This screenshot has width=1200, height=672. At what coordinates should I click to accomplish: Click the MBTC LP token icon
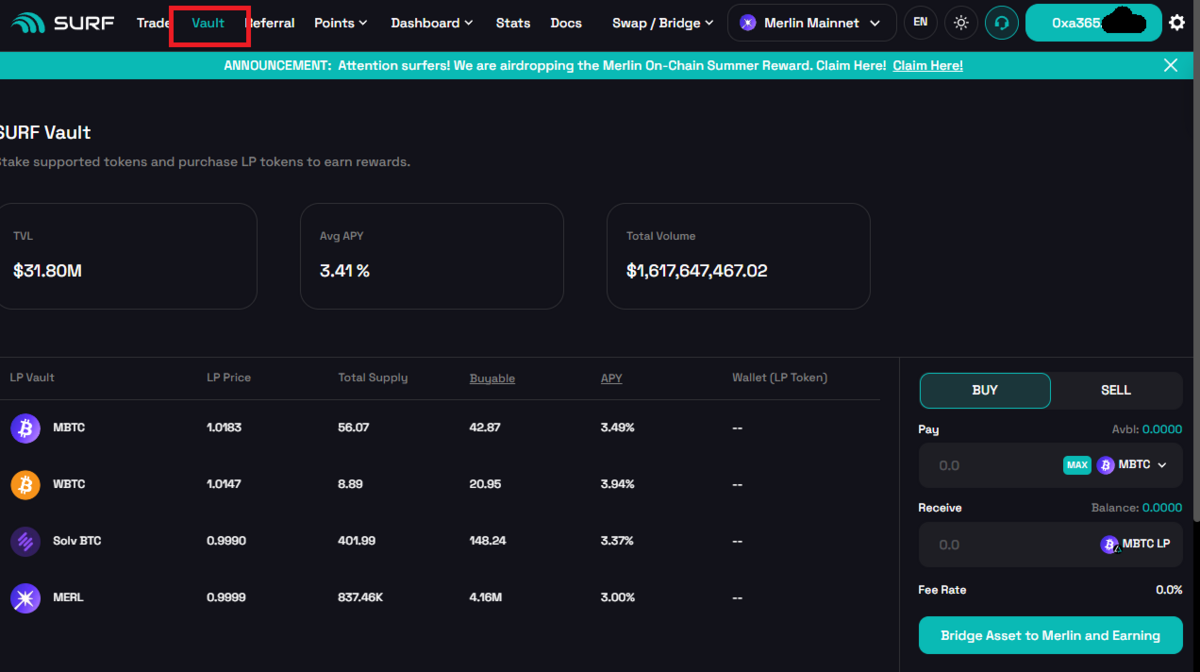coord(1109,545)
